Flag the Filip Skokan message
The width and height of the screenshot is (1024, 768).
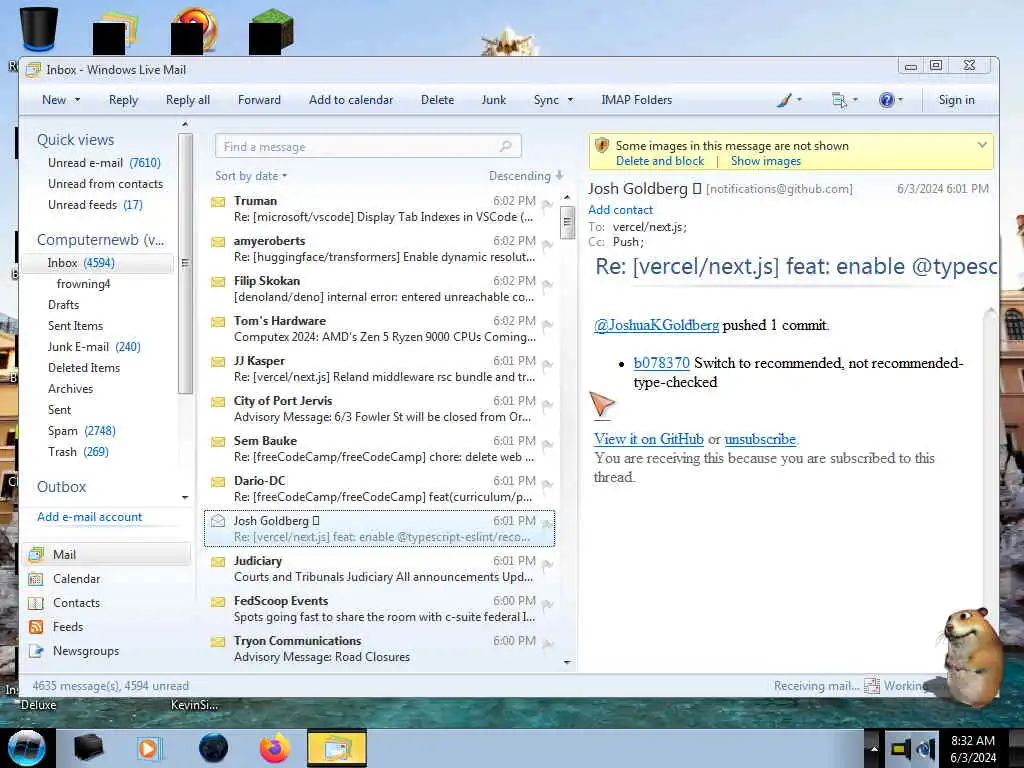coord(548,285)
